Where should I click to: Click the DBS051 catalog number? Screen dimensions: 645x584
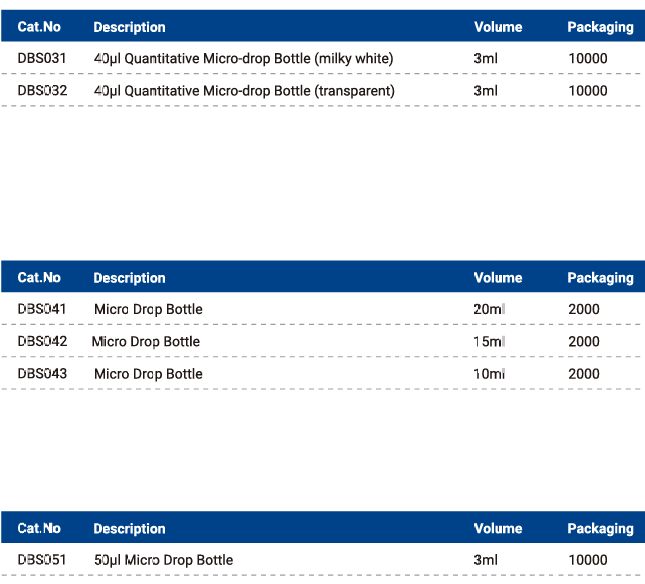pyautogui.click(x=42, y=560)
